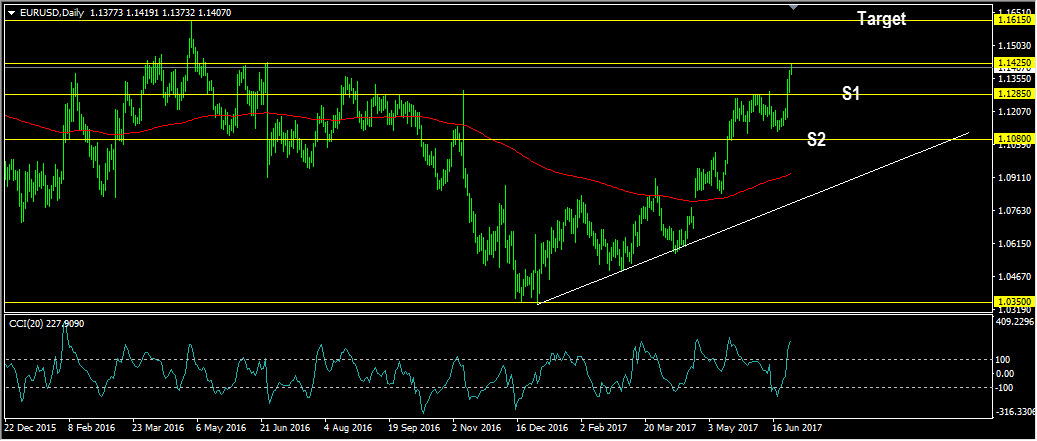Click the 6 May 2016 date label
1037x441 pixels.
(222, 428)
